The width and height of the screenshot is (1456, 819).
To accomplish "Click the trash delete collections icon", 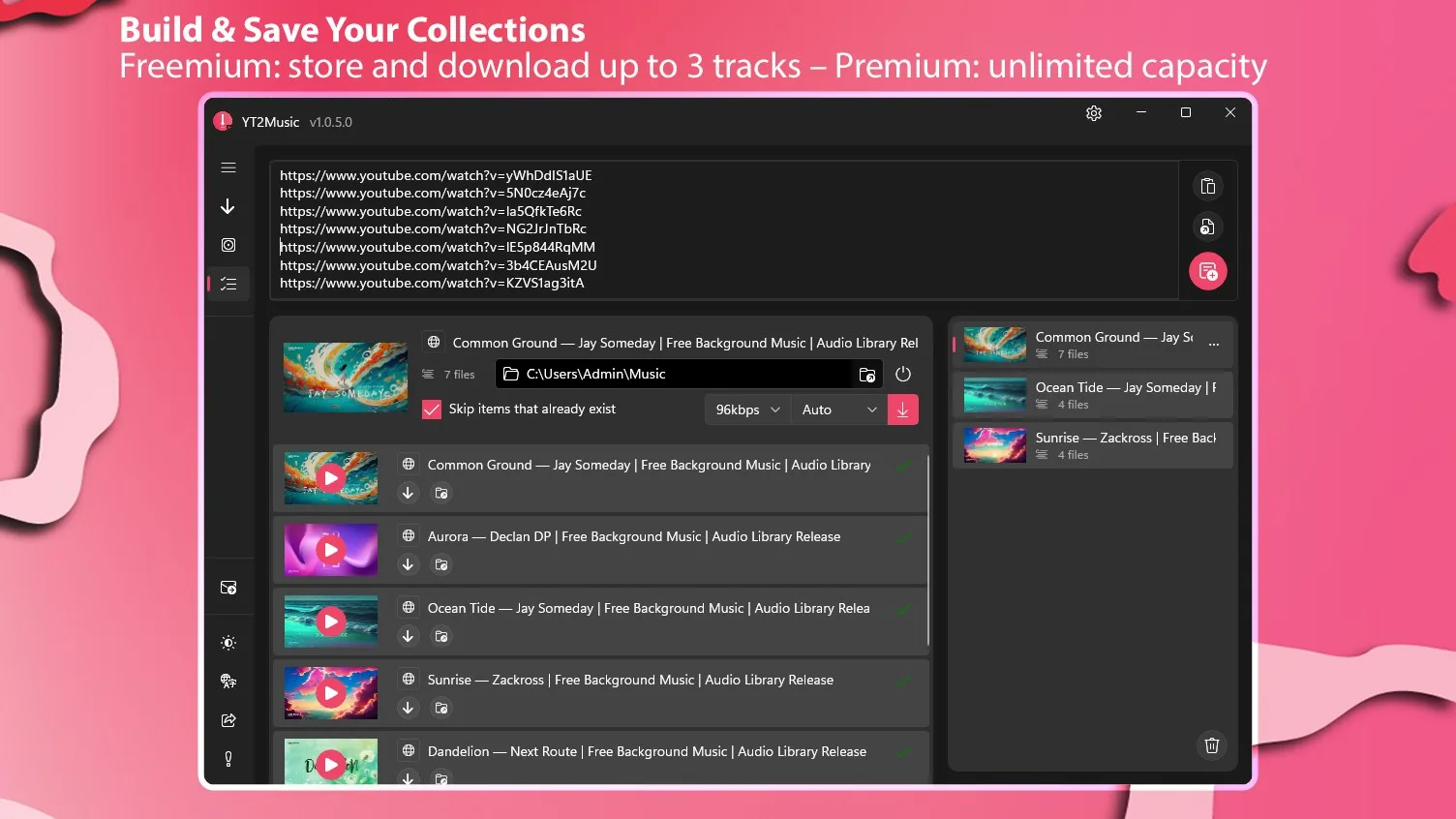I will click(1211, 745).
